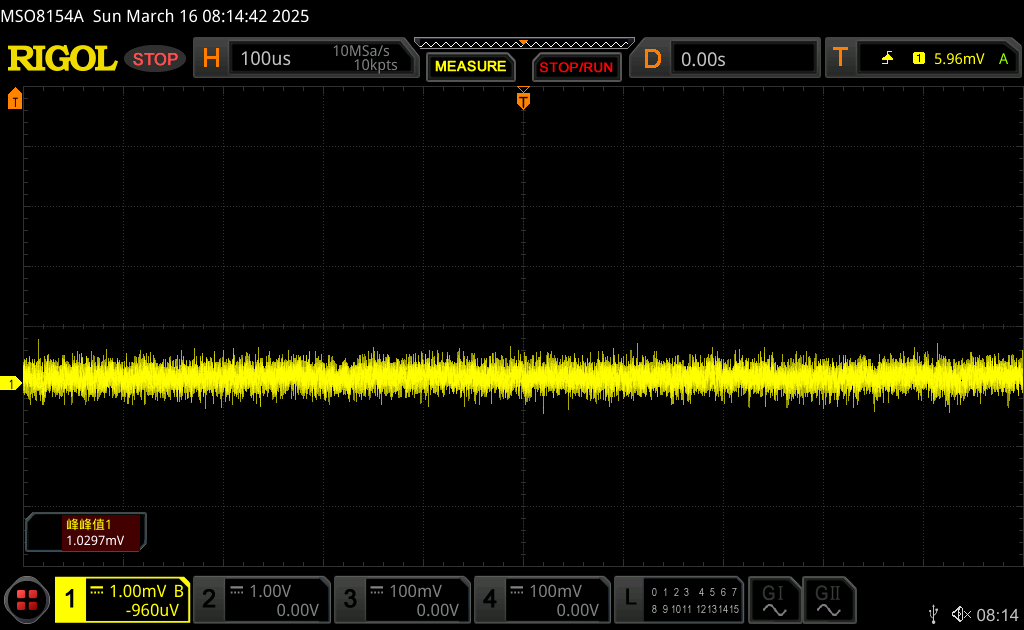1024x630 pixels.
Task: Click the waveform memory overview bar
Action: [524, 44]
